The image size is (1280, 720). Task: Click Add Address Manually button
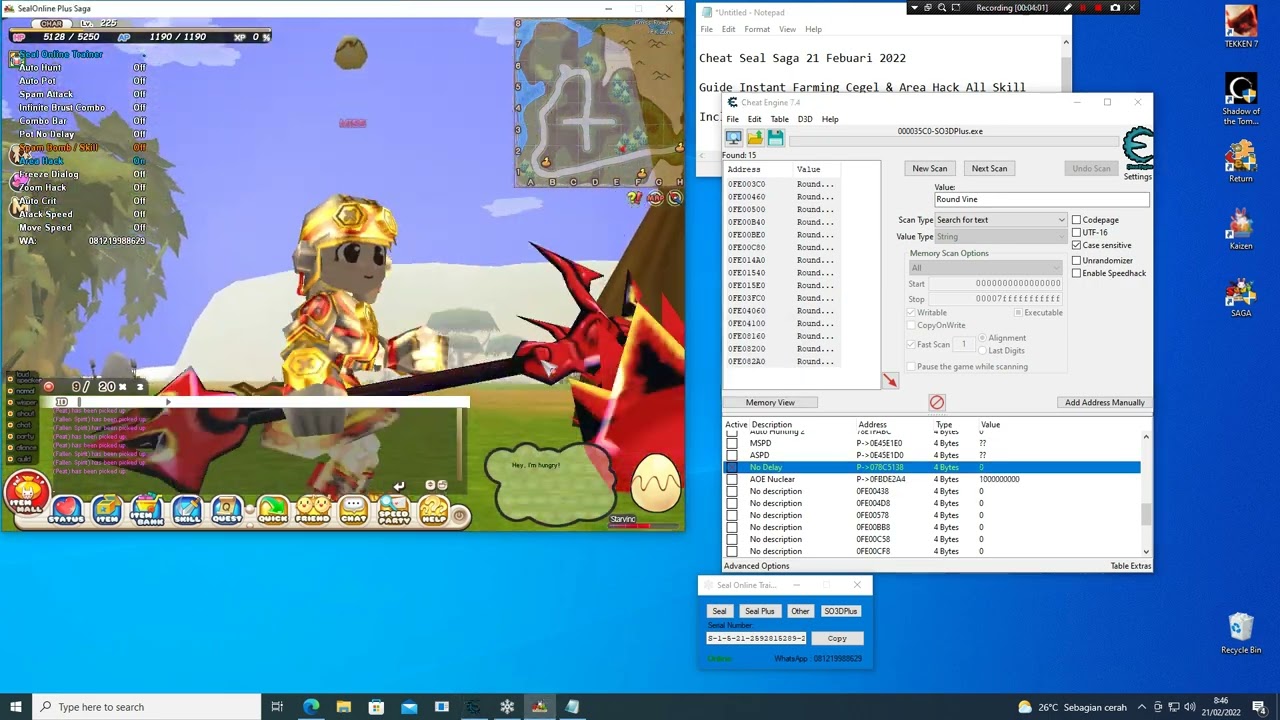[x=1104, y=402]
